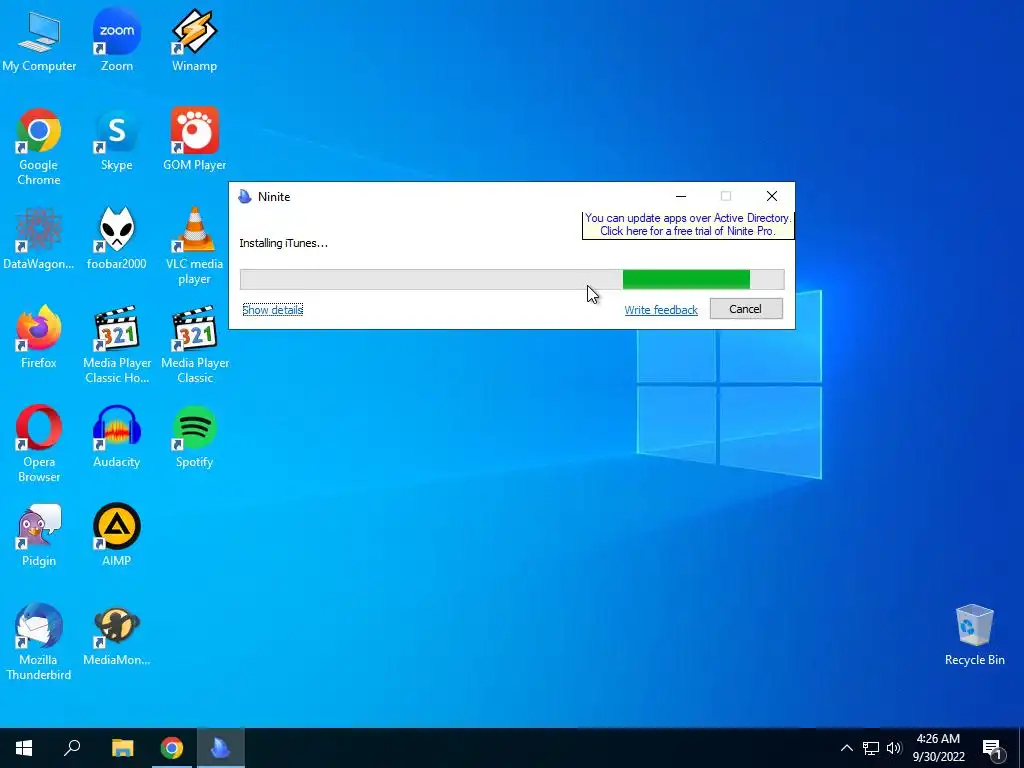
Task: Select the Audacity desktop shortcut
Action: point(116,436)
